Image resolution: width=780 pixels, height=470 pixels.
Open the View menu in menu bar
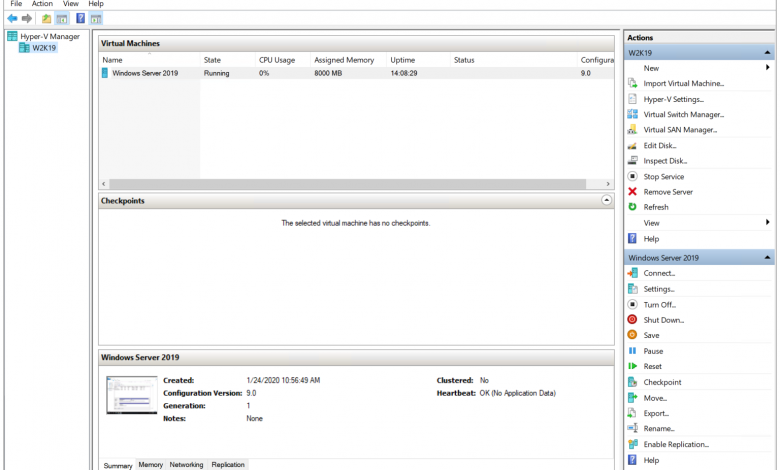pos(70,3)
